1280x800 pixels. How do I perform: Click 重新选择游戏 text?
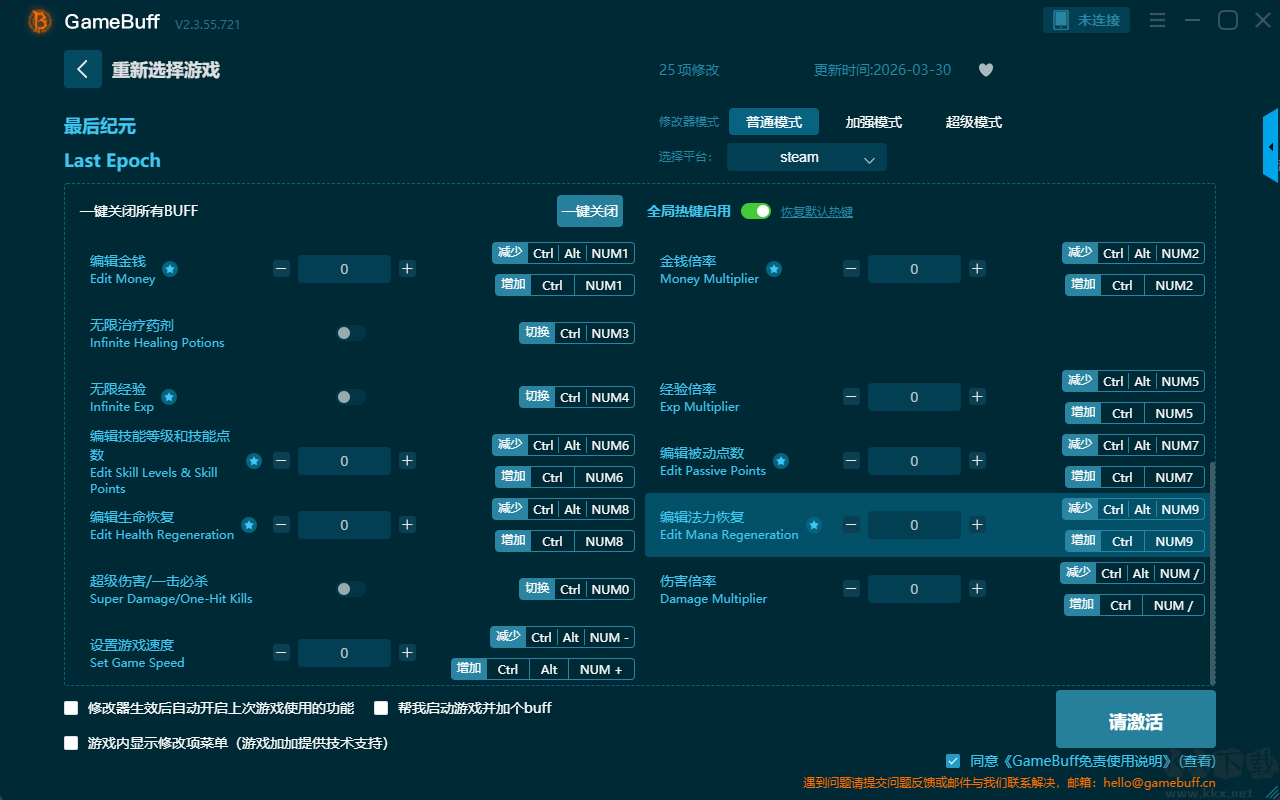[166, 70]
